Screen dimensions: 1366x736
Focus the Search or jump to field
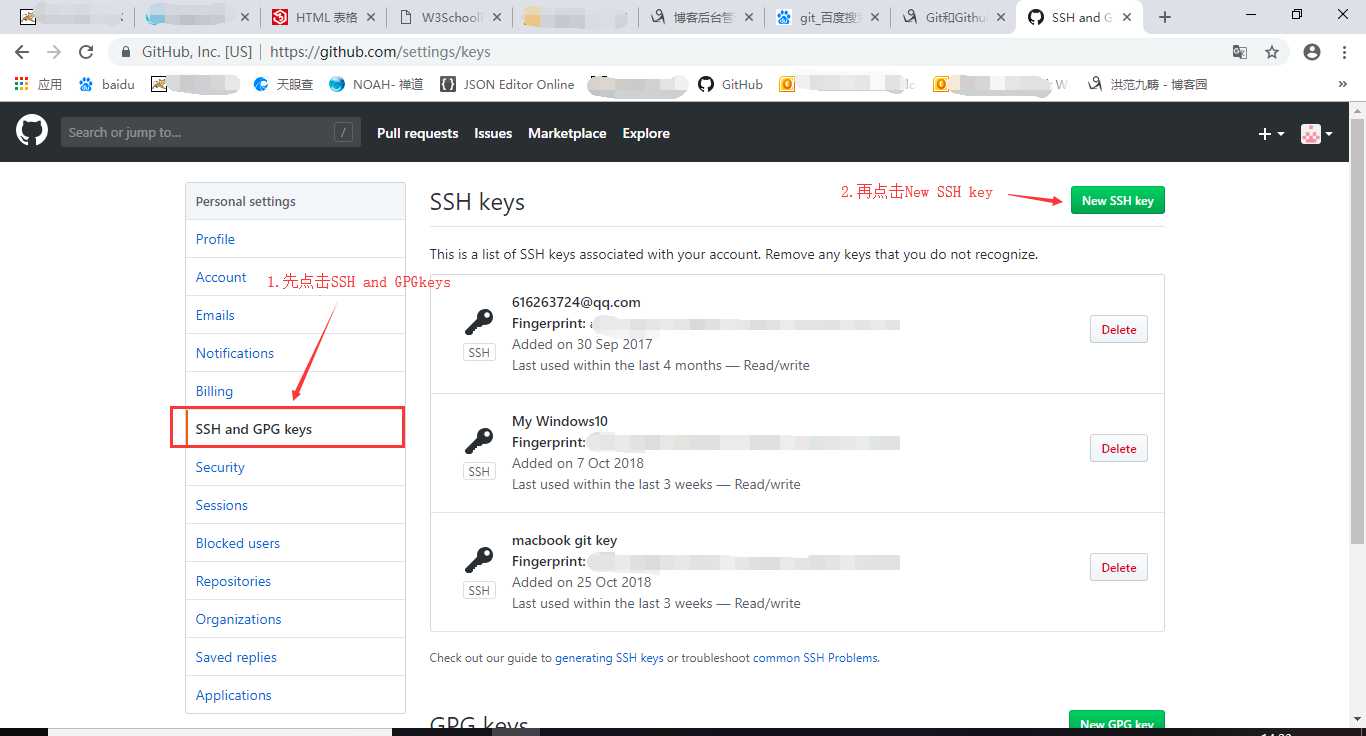pyautogui.click(x=210, y=132)
